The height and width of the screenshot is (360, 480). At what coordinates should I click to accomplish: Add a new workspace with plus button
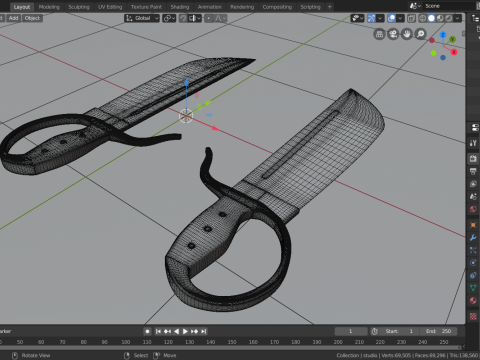[x=329, y=7]
